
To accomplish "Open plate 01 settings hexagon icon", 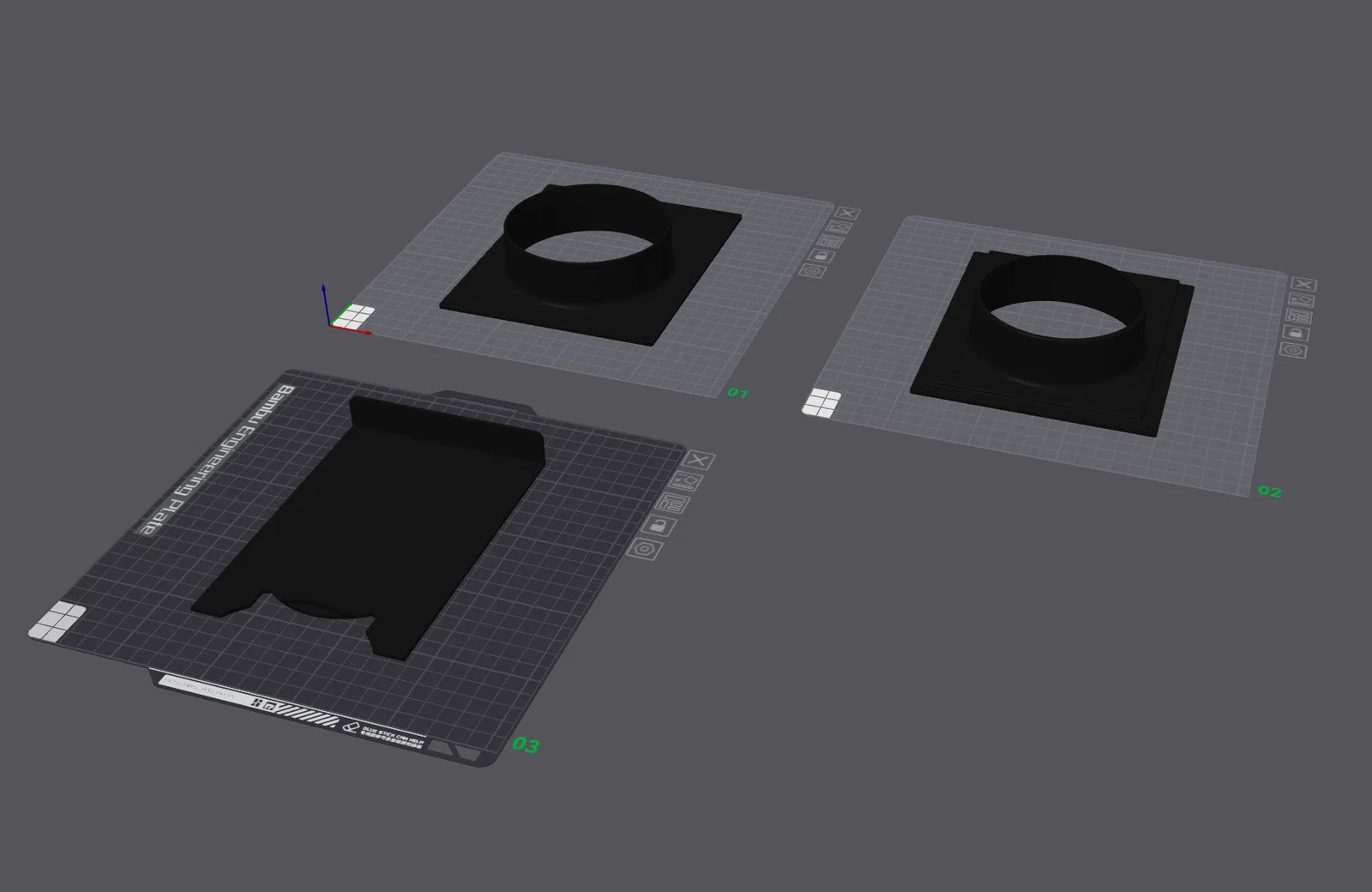I will tap(812, 270).
